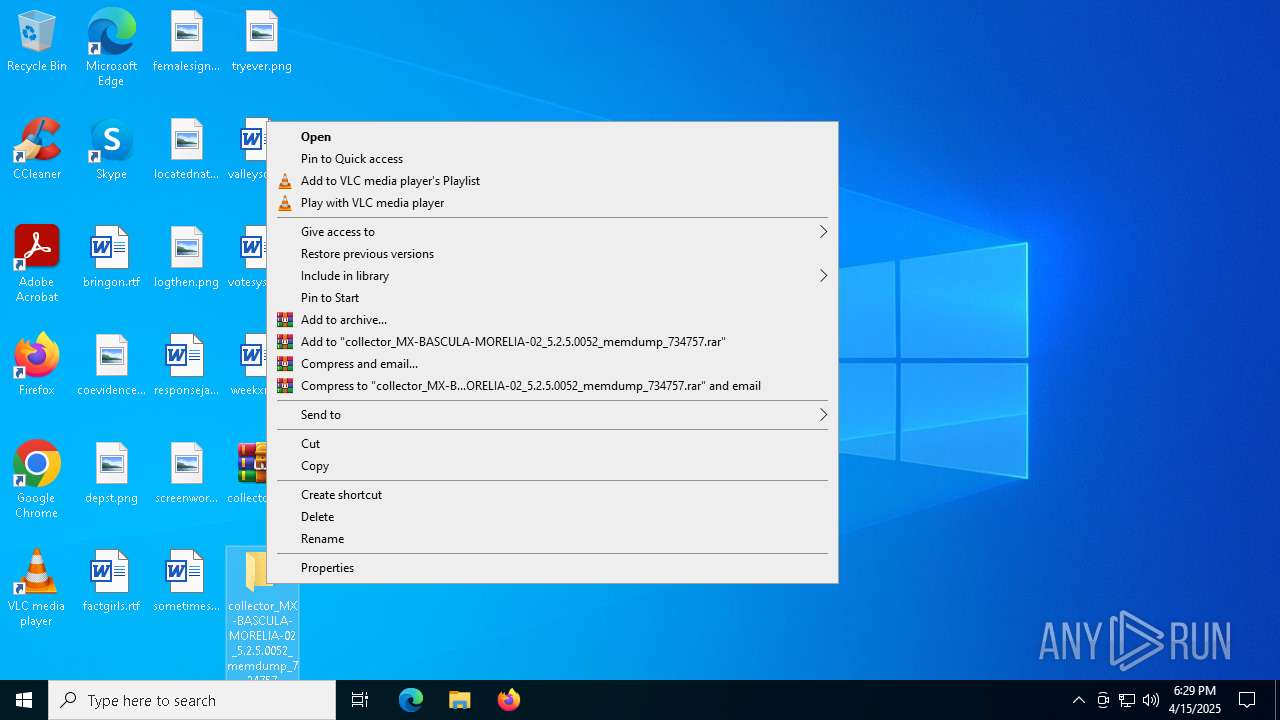1280x720 pixels.
Task: Show hidden system tray icons
Action: point(1078,700)
